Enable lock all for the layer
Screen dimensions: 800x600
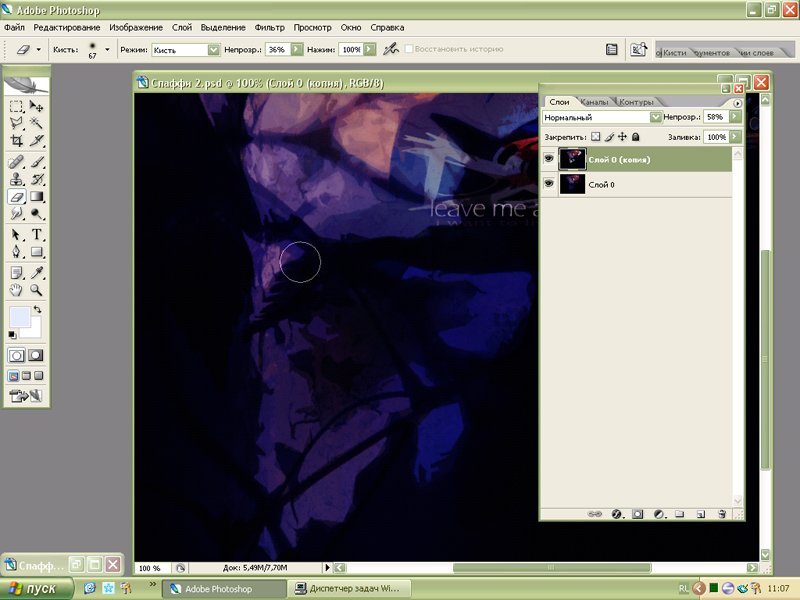click(x=636, y=136)
